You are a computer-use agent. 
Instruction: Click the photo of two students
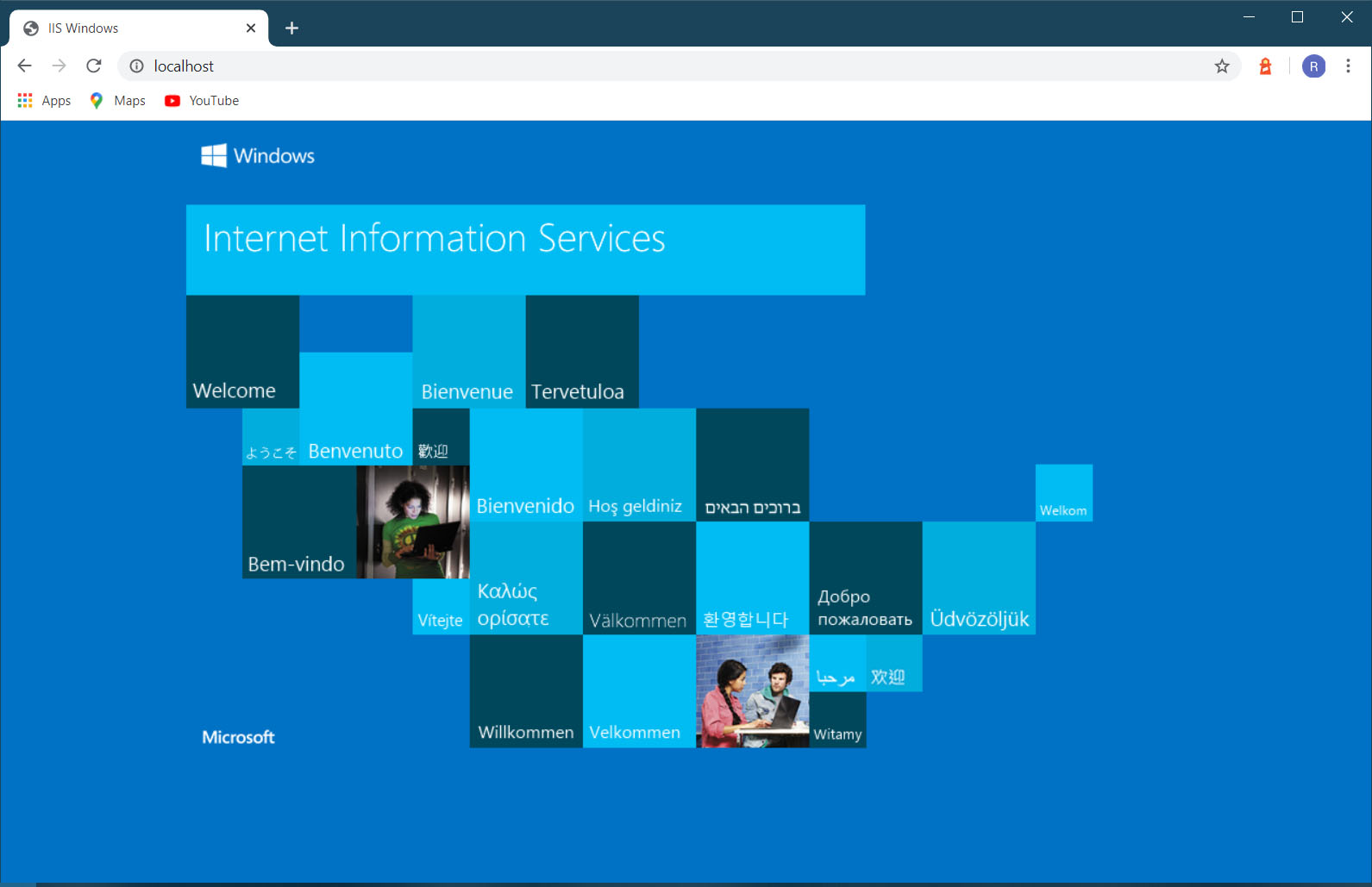pos(752,691)
